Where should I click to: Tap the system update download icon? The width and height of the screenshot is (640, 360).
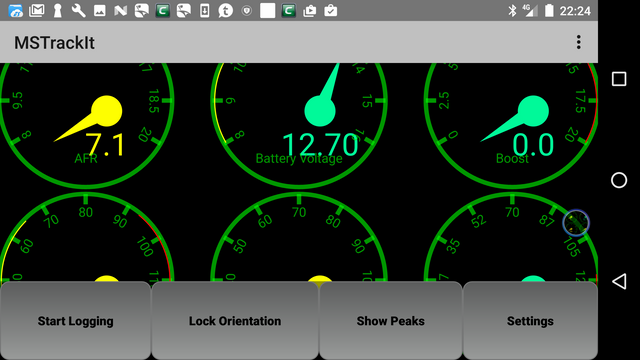click(x=204, y=11)
